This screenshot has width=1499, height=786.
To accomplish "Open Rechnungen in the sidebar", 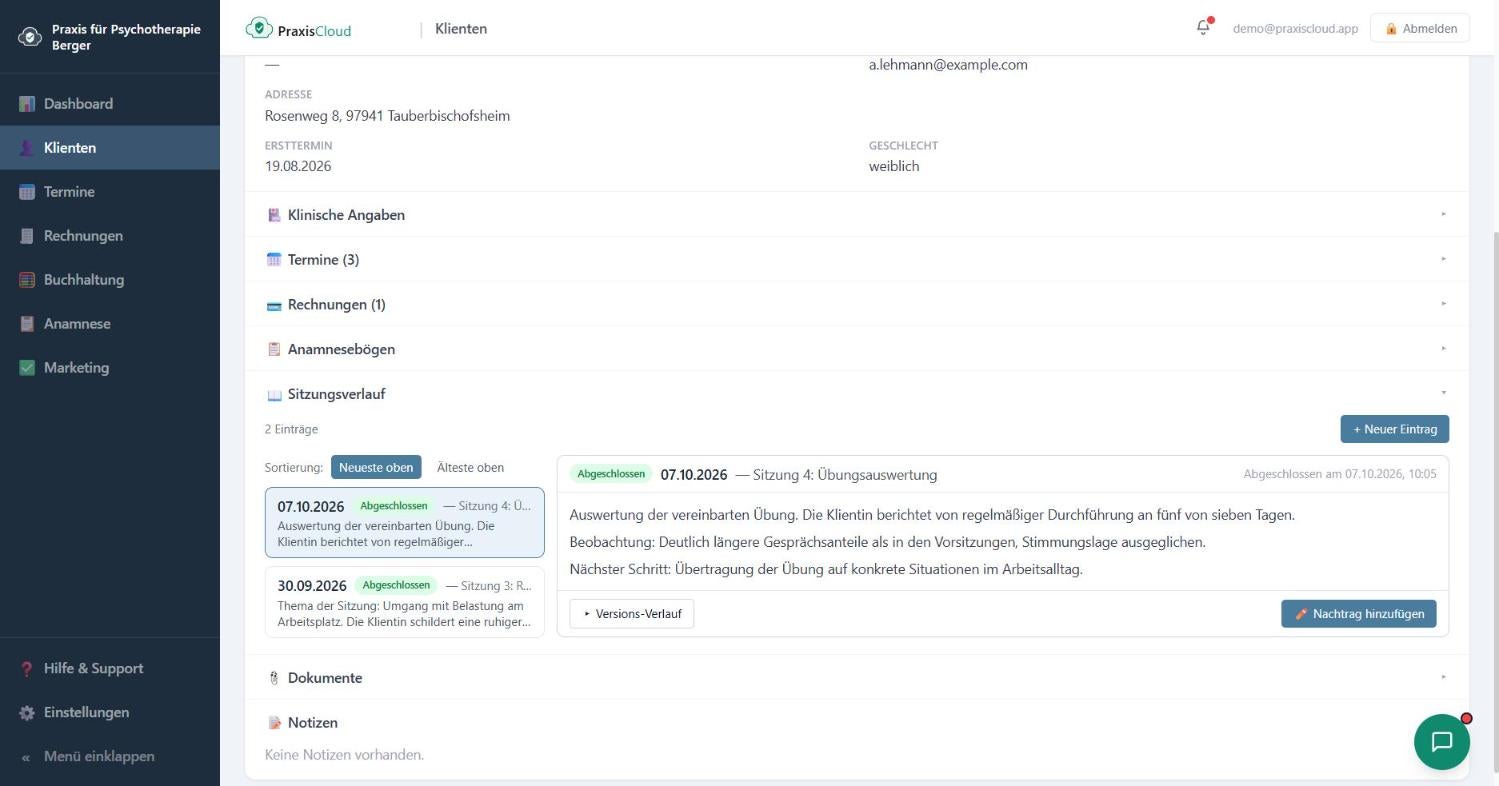I will 110,236.
